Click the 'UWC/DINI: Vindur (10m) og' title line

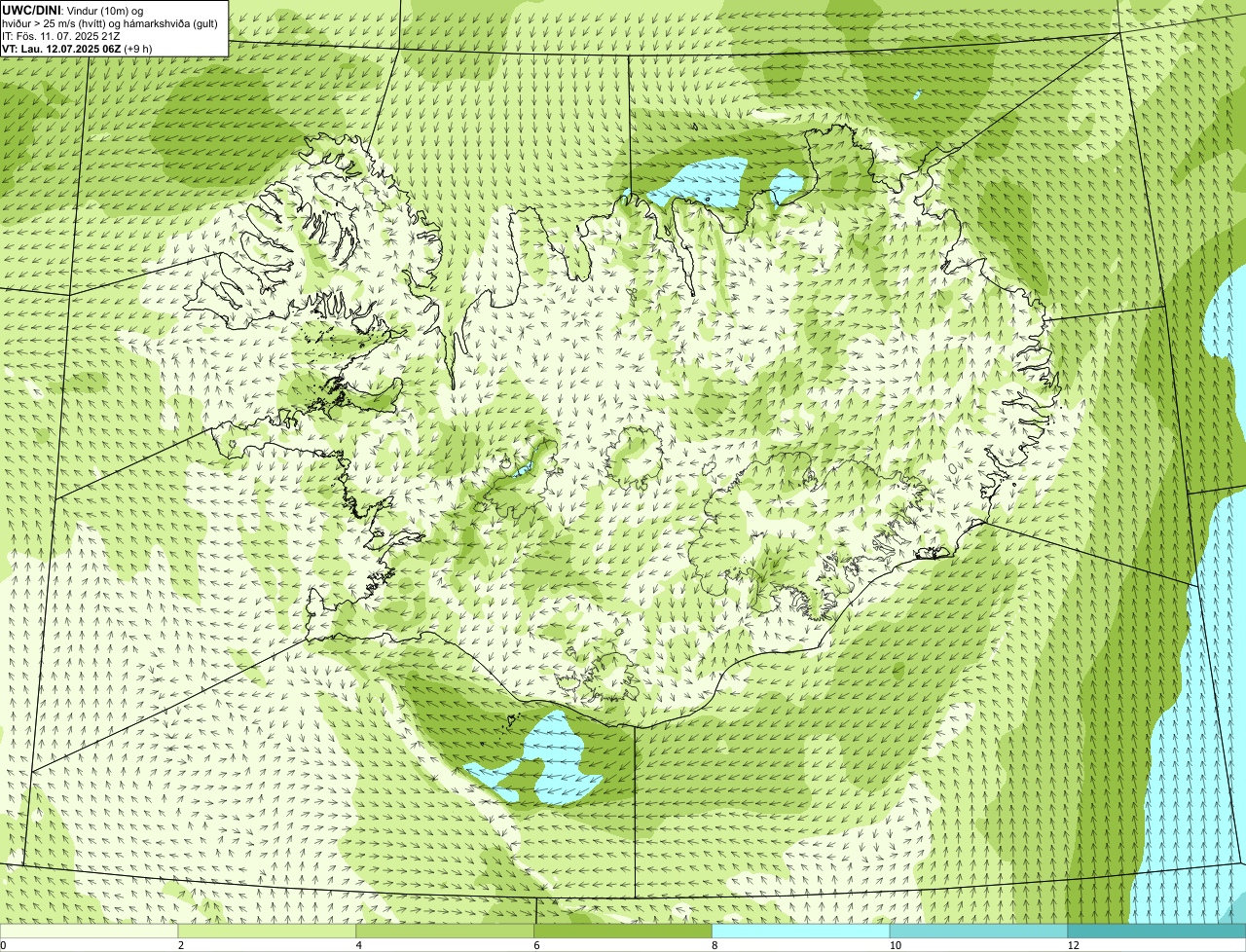(74, 10)
